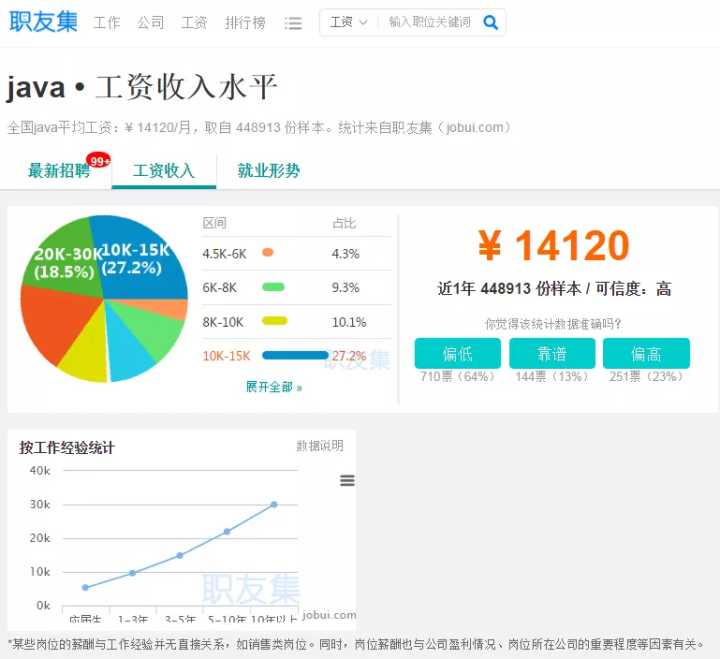Vote 靠谱 on the salary accuracy
This screenshot has height=659, width=720.
552,354
